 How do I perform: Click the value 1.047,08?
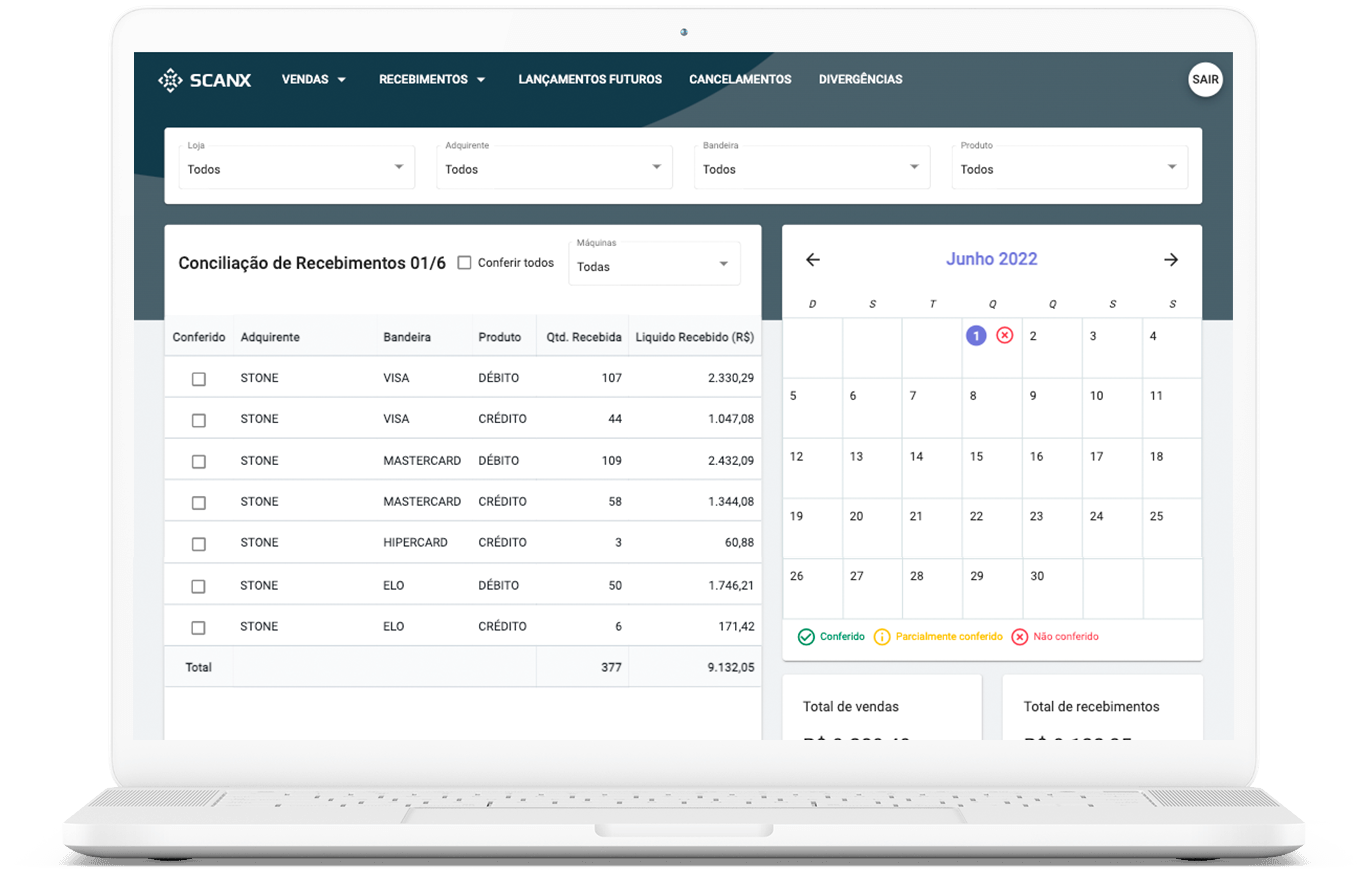731,419
